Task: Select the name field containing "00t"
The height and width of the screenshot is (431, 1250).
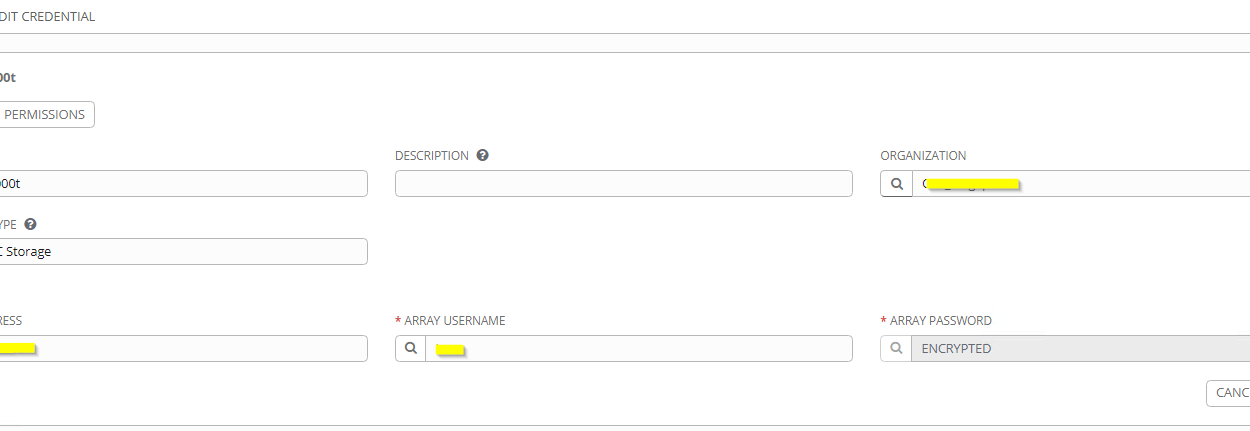Action: click(180, 184)
